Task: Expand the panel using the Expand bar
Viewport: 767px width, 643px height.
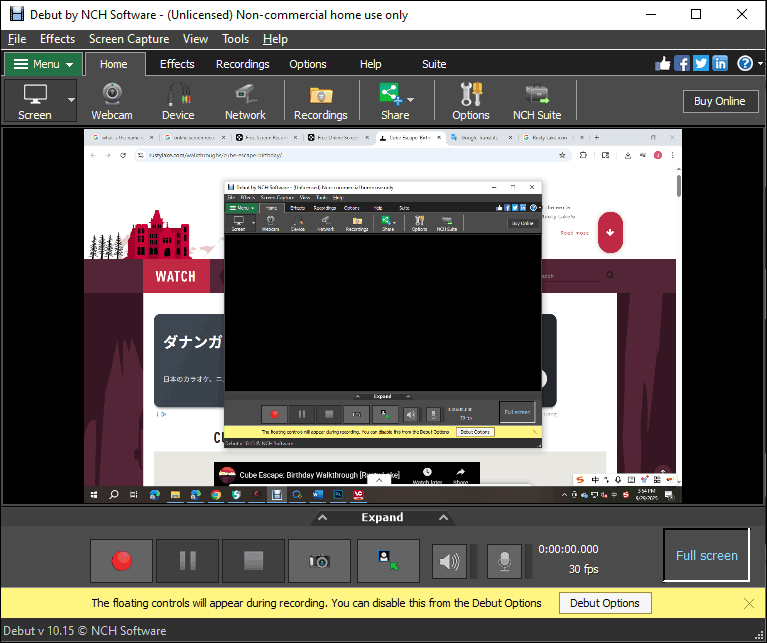Action: point(382,518)
